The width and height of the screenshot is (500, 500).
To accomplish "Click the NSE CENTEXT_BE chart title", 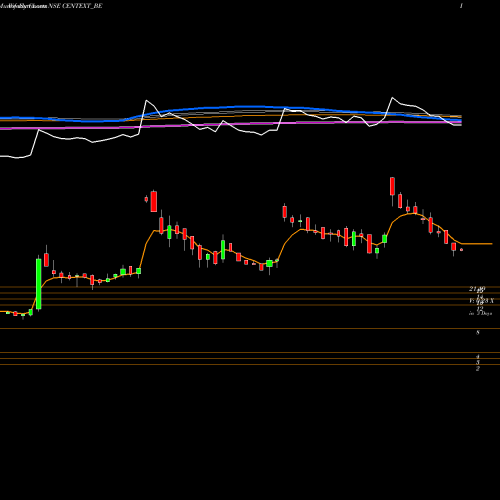I will pyautogui.click(x=75, y=6).
